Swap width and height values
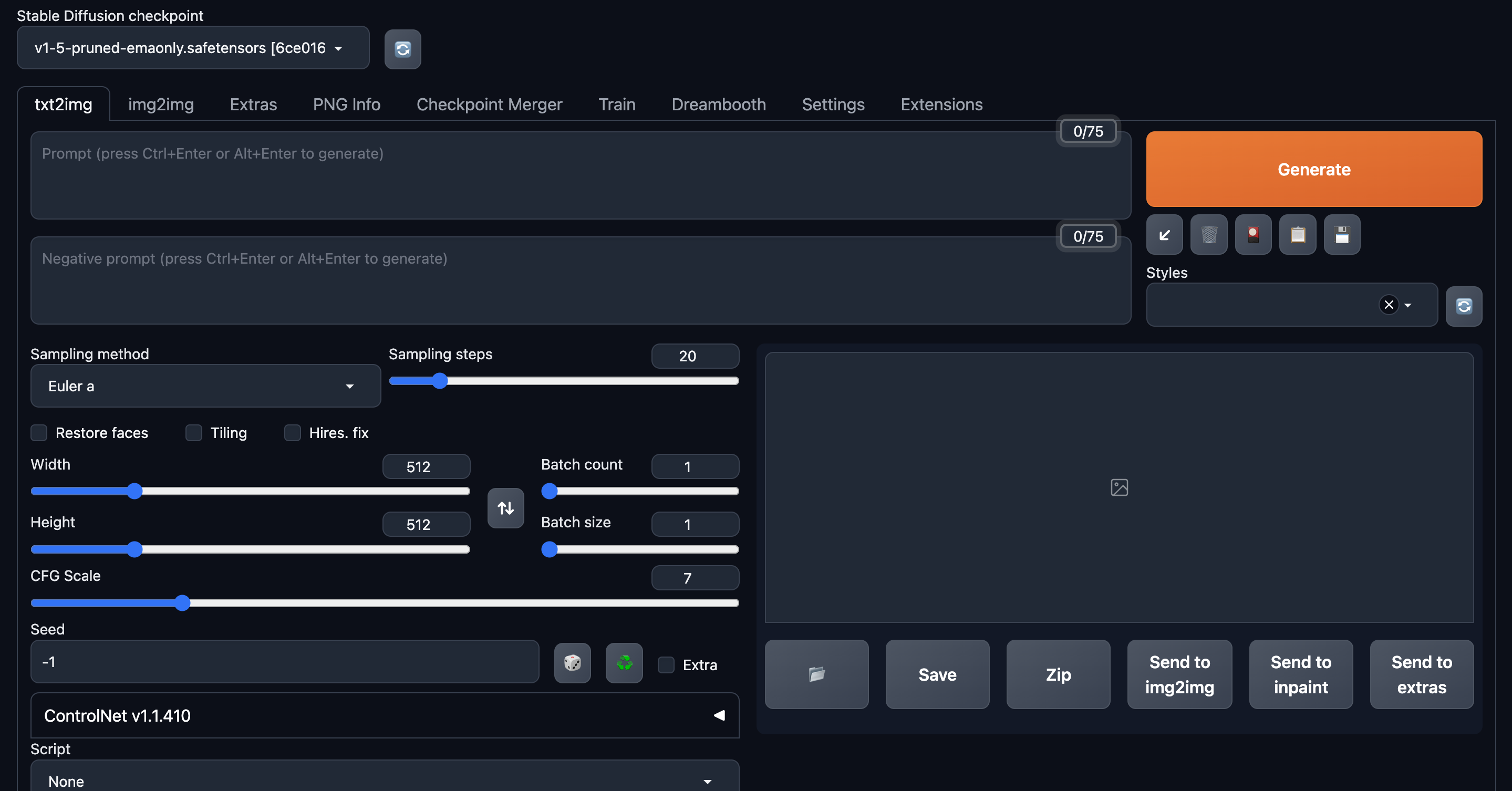1512x791 pixels. 506,508
